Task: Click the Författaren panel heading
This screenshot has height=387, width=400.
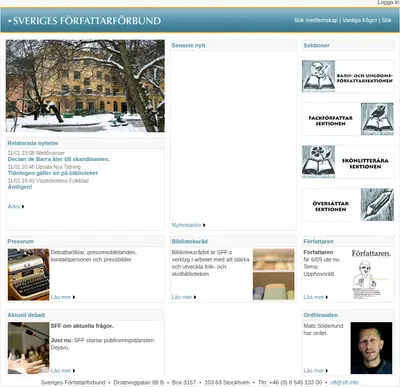Action: [x=318, y=241]
